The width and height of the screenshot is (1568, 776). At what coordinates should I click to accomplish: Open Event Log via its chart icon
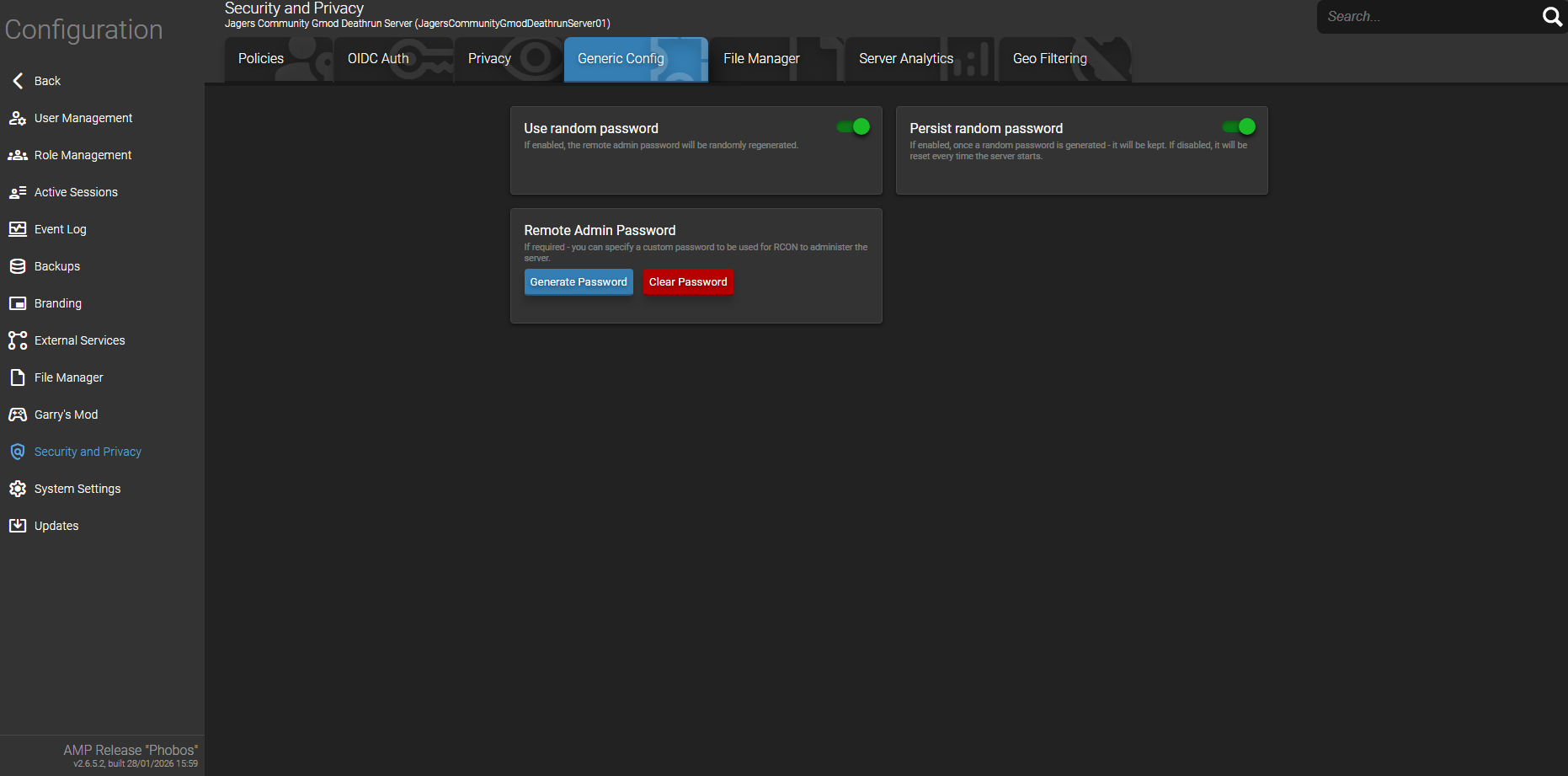pyautogui.click(x=18, y=229)
